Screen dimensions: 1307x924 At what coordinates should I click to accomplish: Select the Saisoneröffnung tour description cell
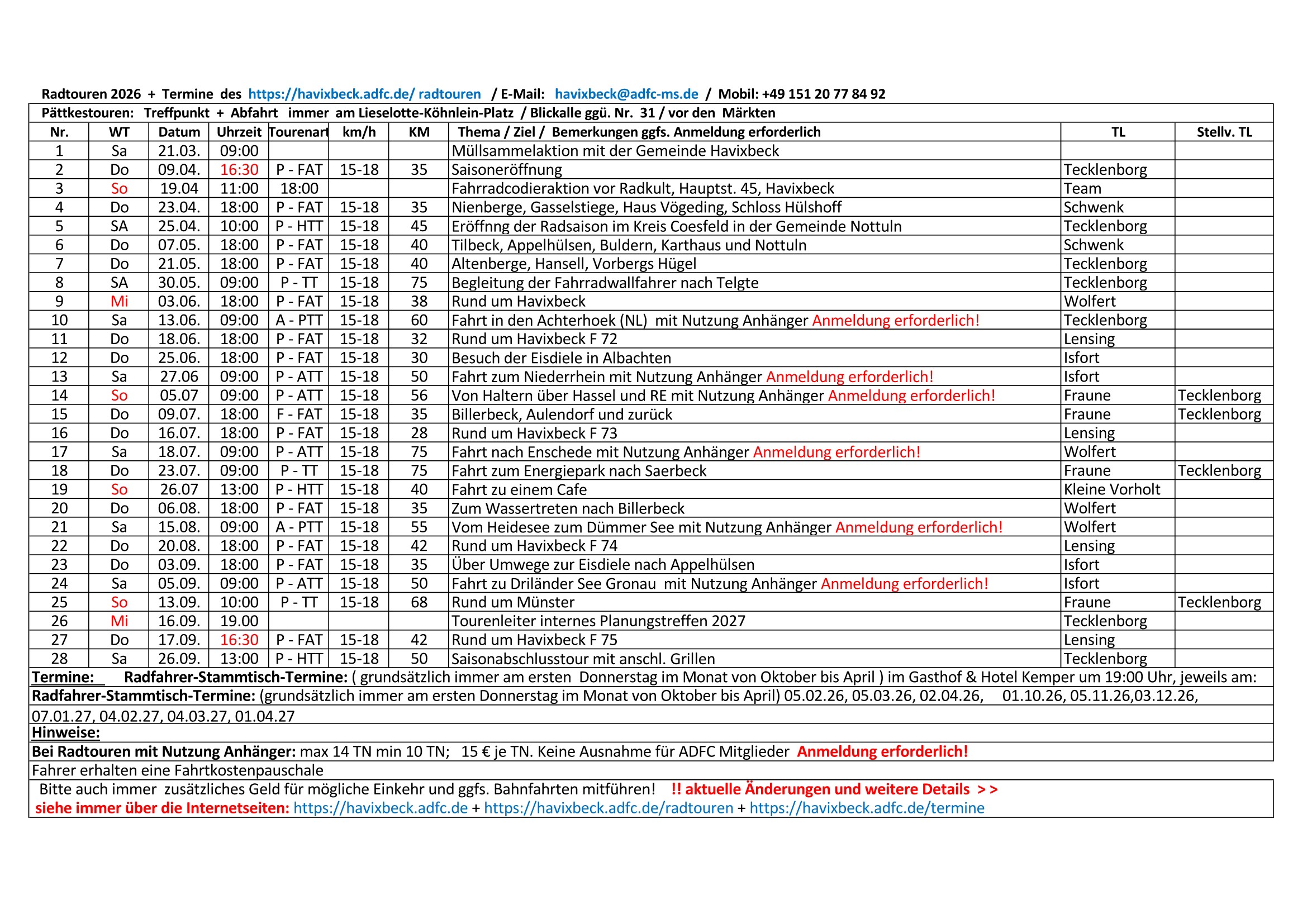pos(754,170)
